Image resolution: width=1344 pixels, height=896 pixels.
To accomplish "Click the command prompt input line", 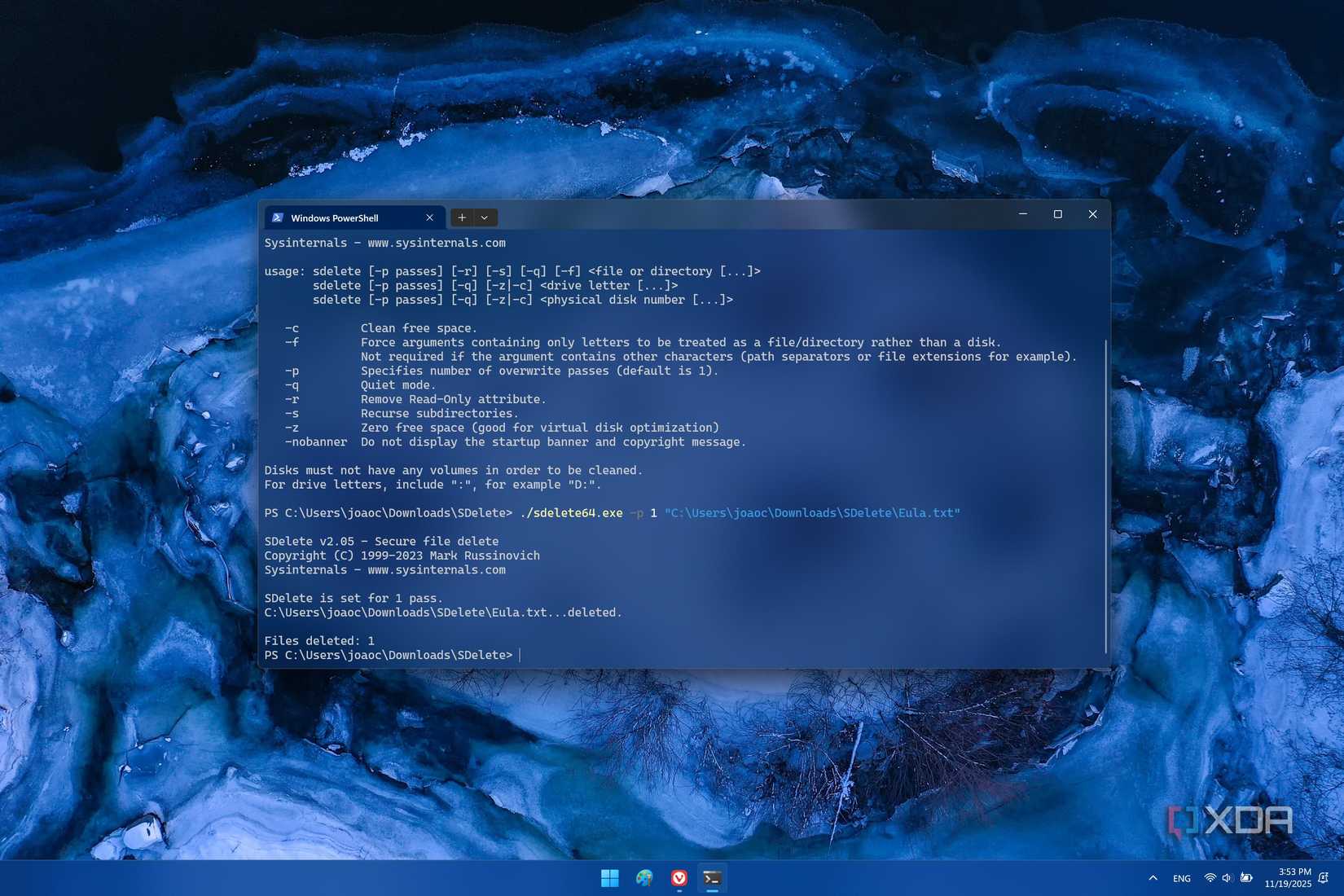I will (x=520, y=655).
